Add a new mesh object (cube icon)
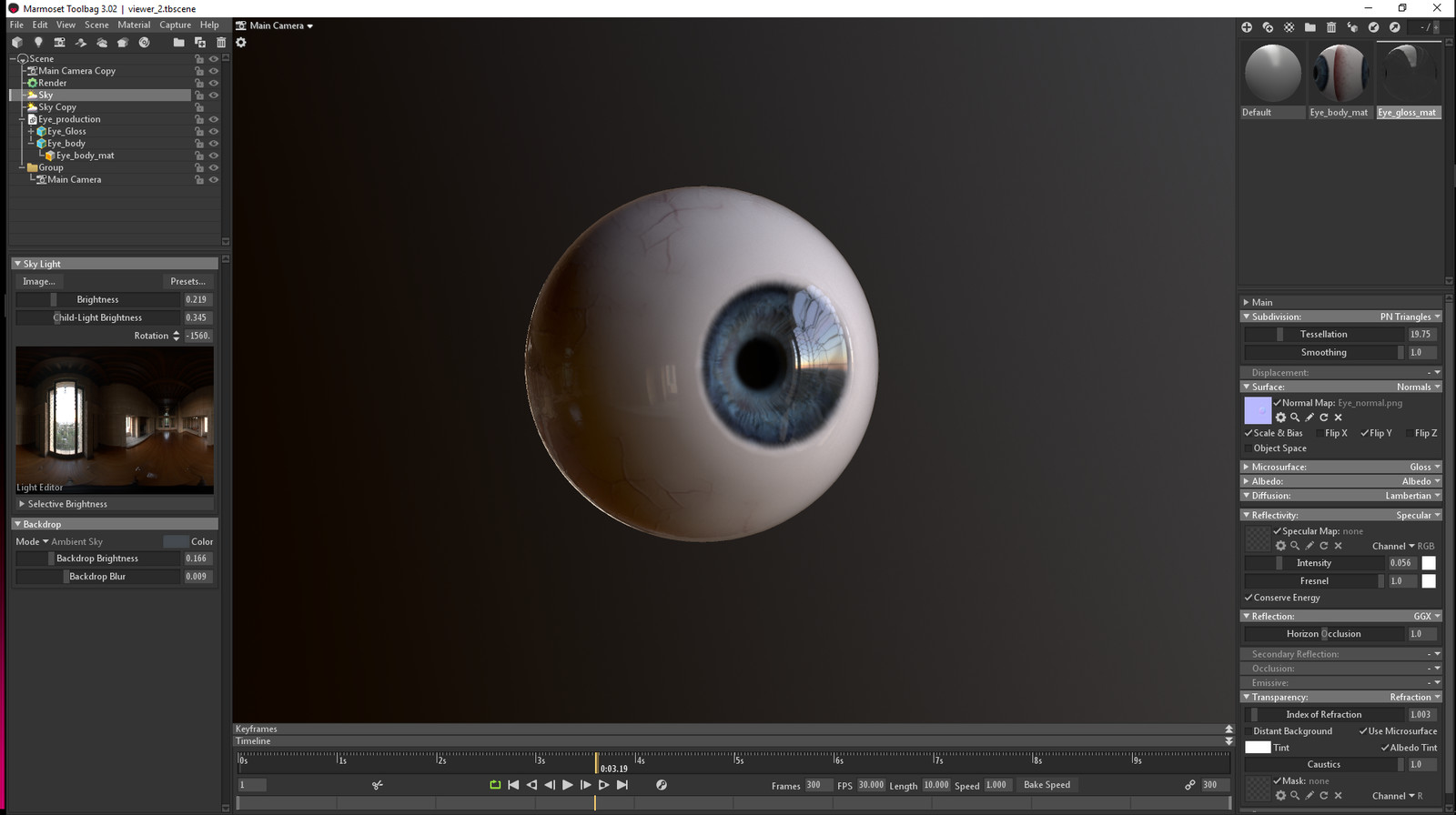 pyautogui.click(x=17, y=42)
